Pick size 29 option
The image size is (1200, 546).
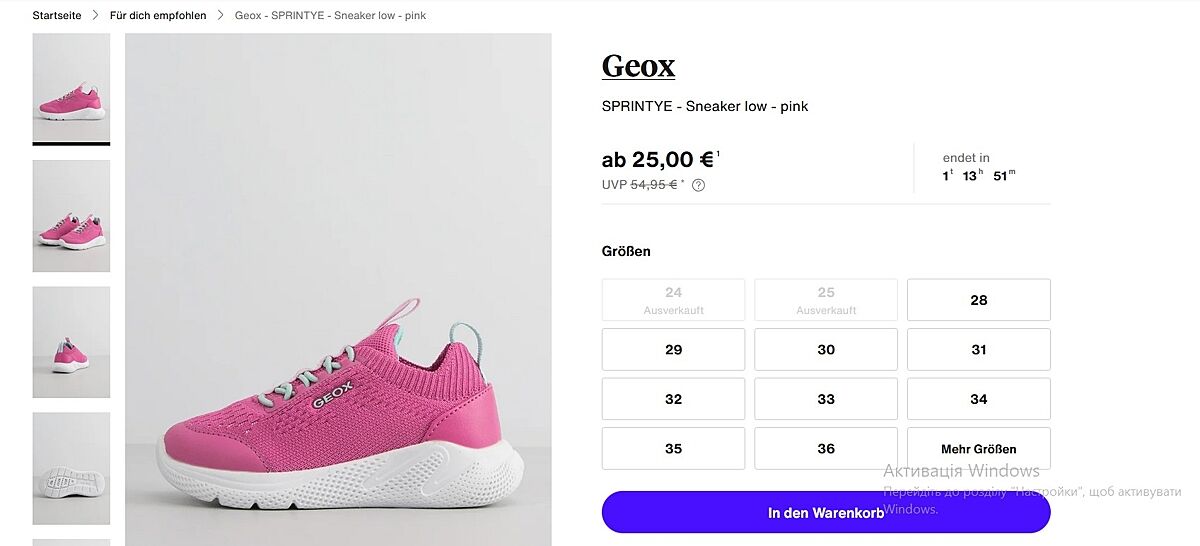point(673,350)
